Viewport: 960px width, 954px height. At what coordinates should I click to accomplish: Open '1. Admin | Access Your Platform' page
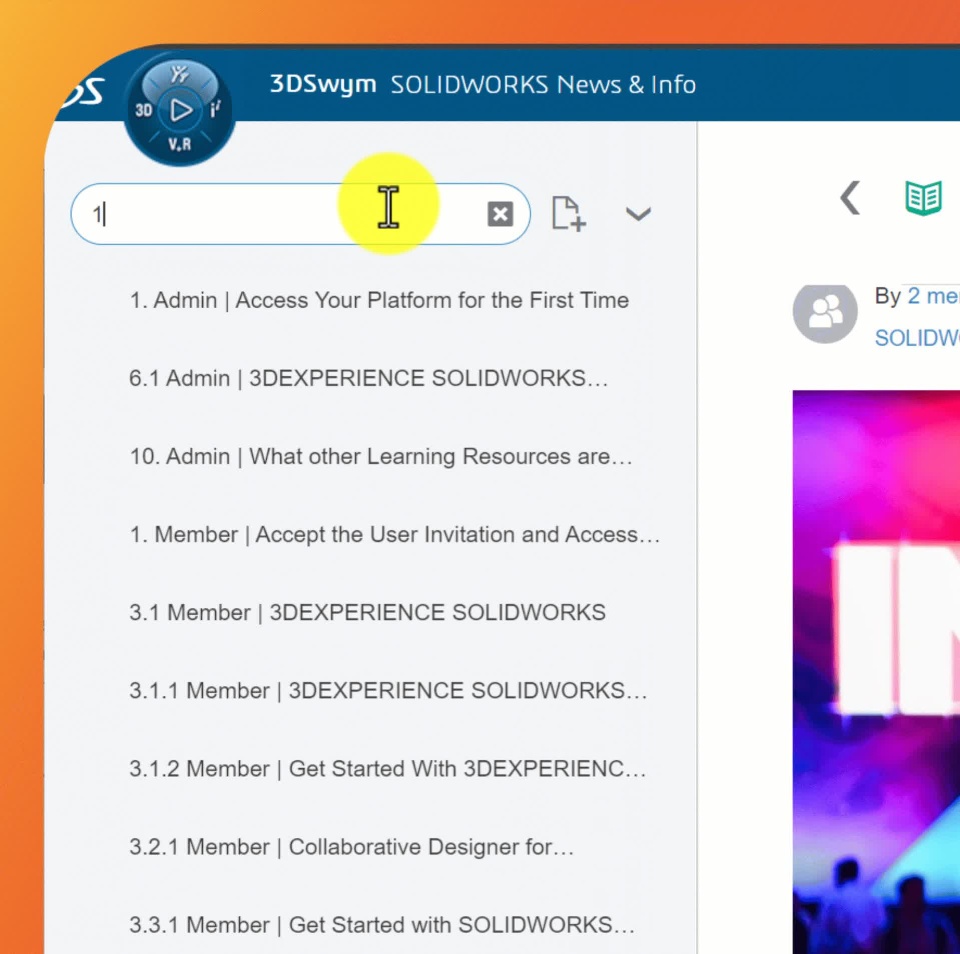[379, 300]
